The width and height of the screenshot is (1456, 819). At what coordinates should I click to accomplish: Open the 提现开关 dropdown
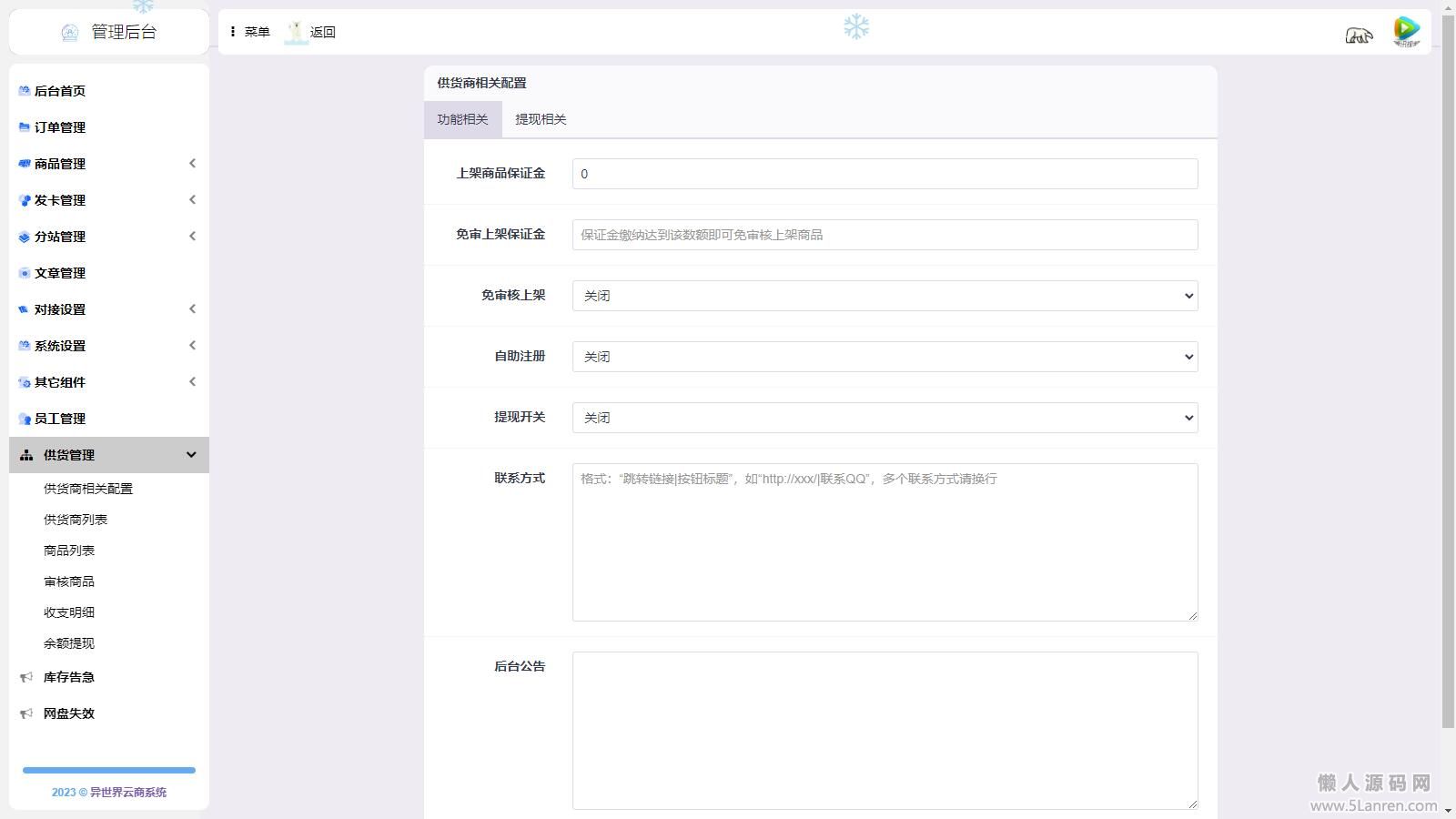[x=885, y=418]
